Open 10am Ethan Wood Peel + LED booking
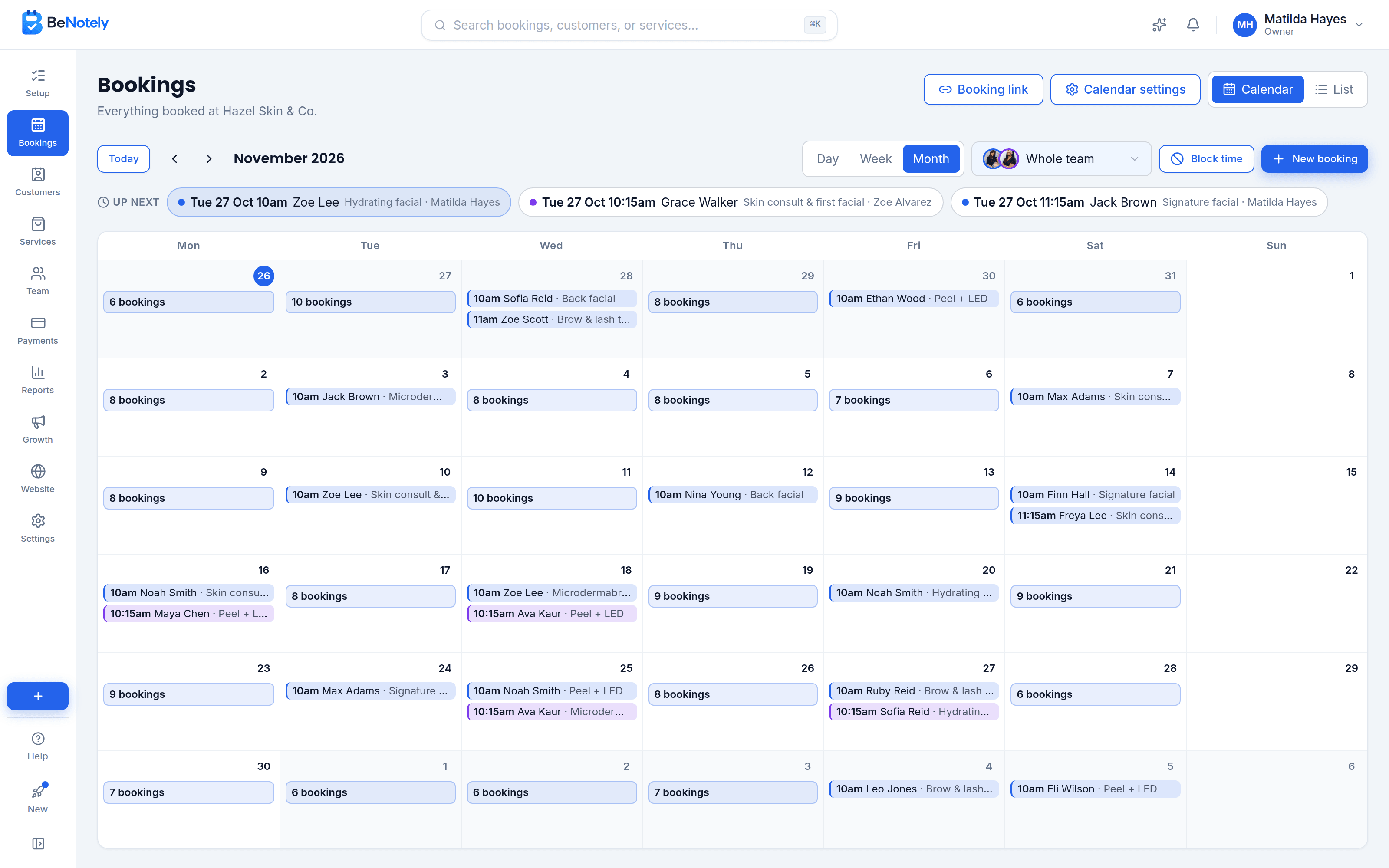This screenshot has width=1389, height=868. pyautogui.click(x=914, y=299)
